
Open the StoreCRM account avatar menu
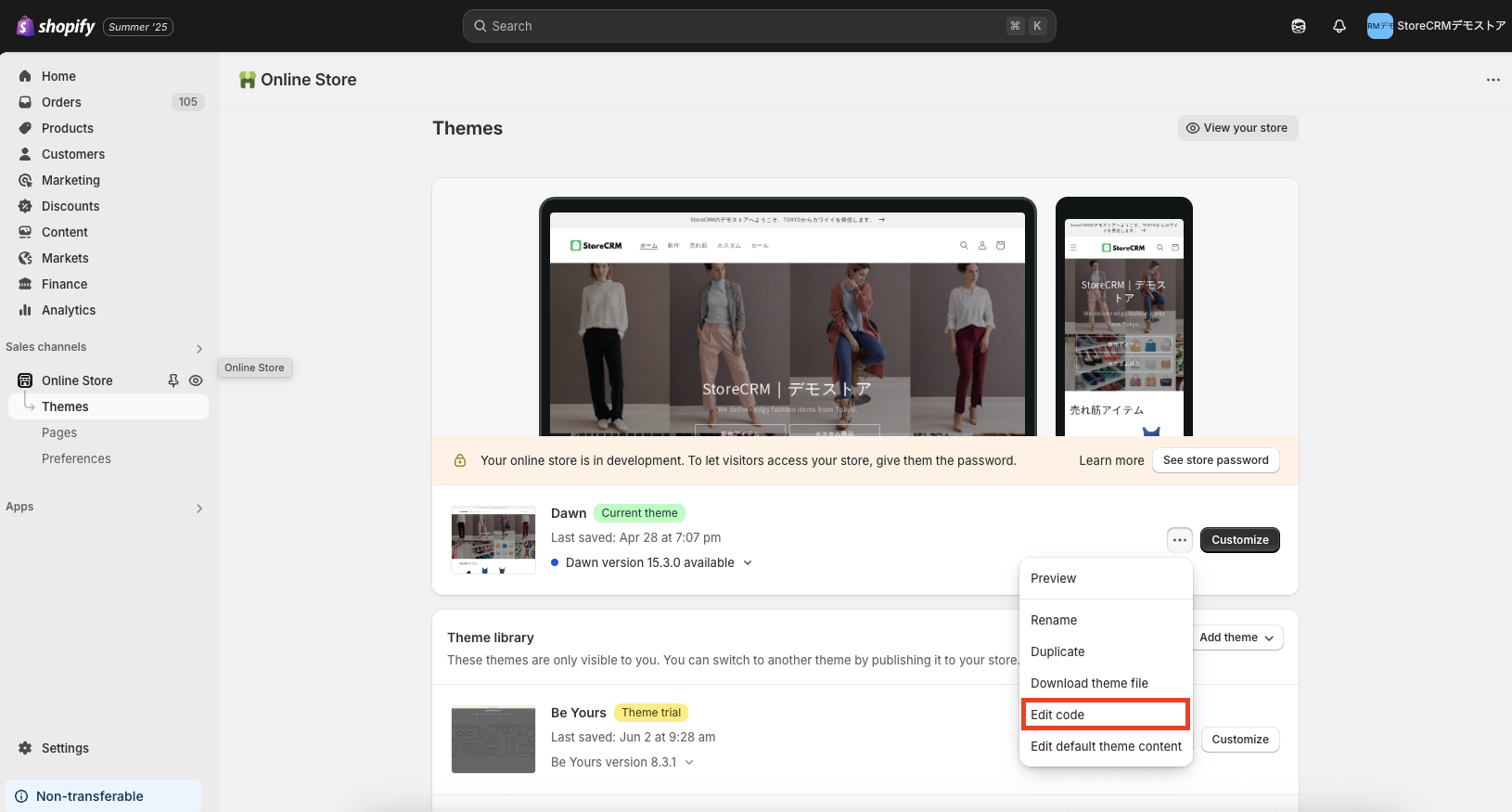pyautogui.click(x=1379, y=26)
